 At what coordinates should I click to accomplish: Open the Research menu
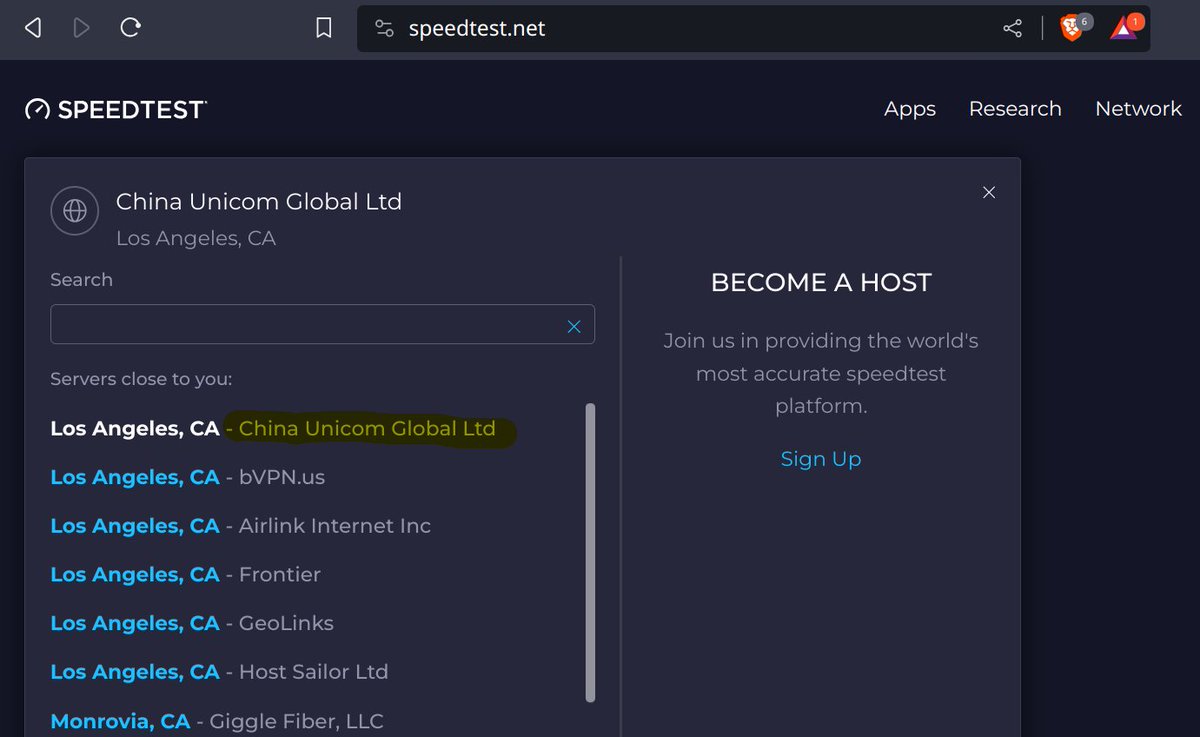(1015, 109)
